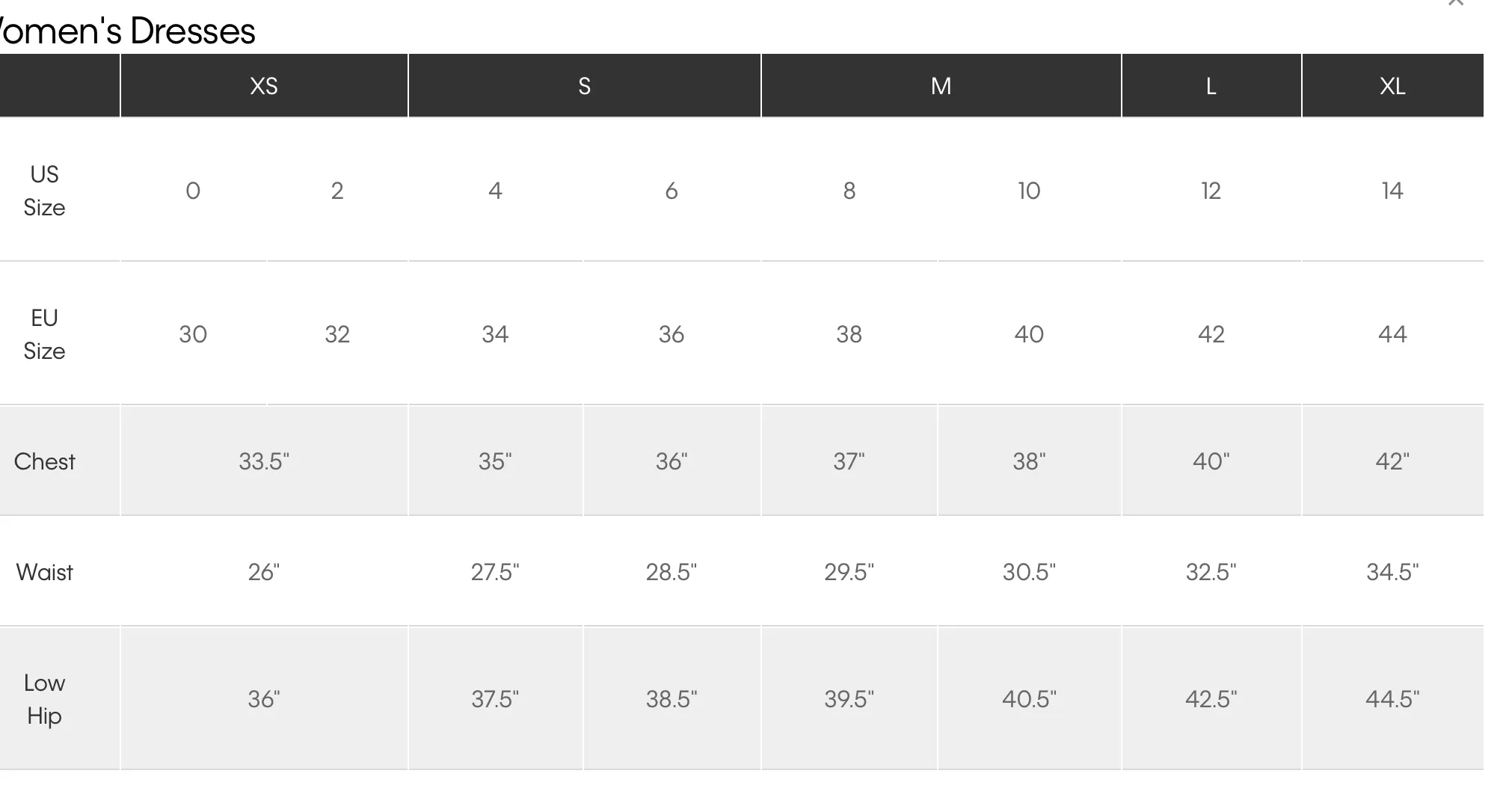Select the S size column header
The width and height of the screenshot is (1512, 794).
(x=585, y=85)
